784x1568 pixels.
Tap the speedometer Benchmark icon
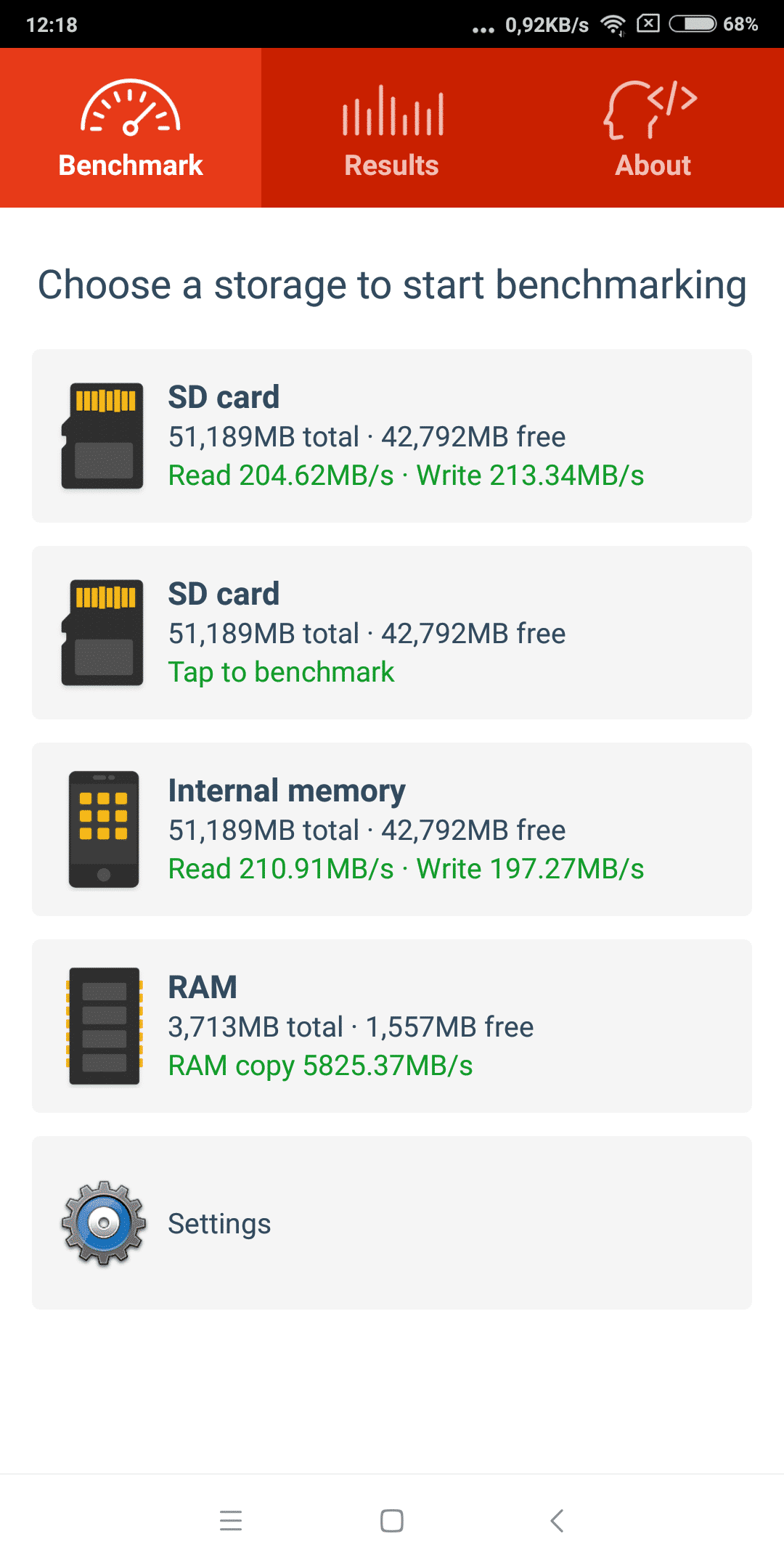(131, 107)
